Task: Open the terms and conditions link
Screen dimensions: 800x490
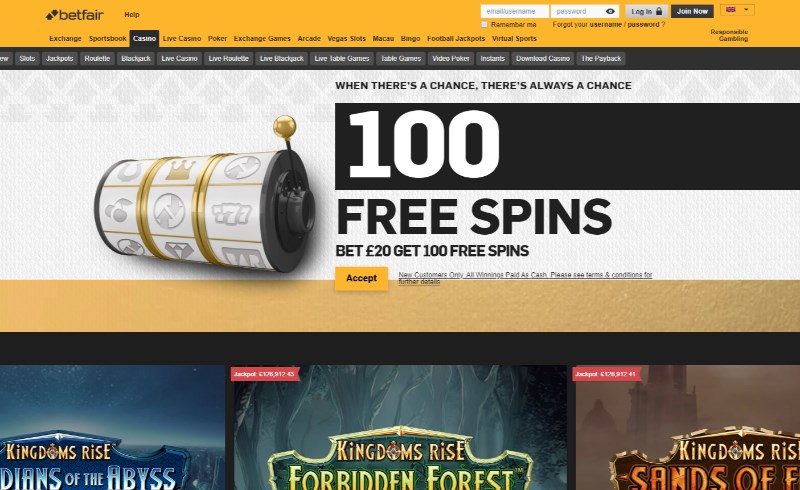Action: point(525,278)
